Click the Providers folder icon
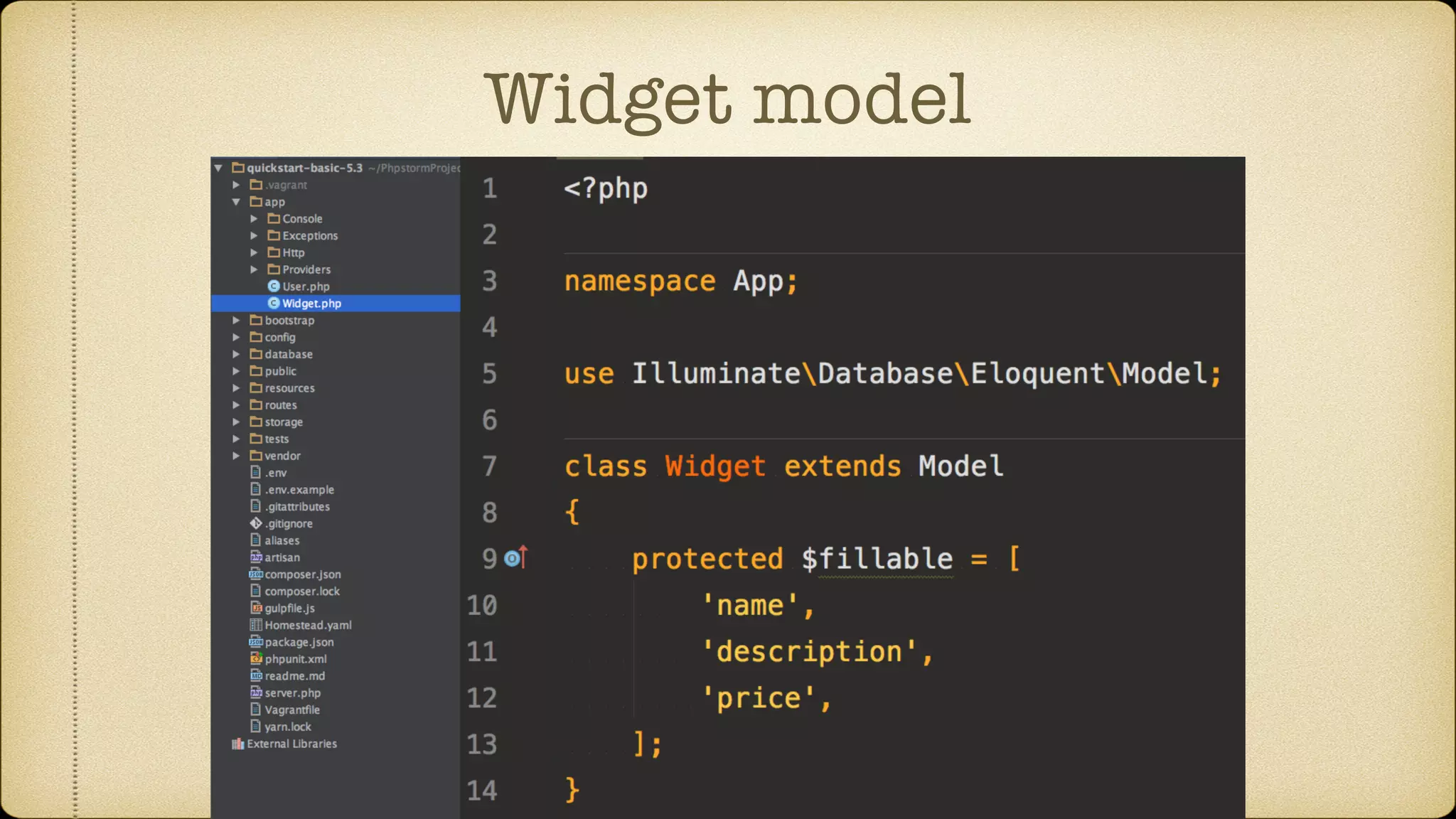 point(274,269)
